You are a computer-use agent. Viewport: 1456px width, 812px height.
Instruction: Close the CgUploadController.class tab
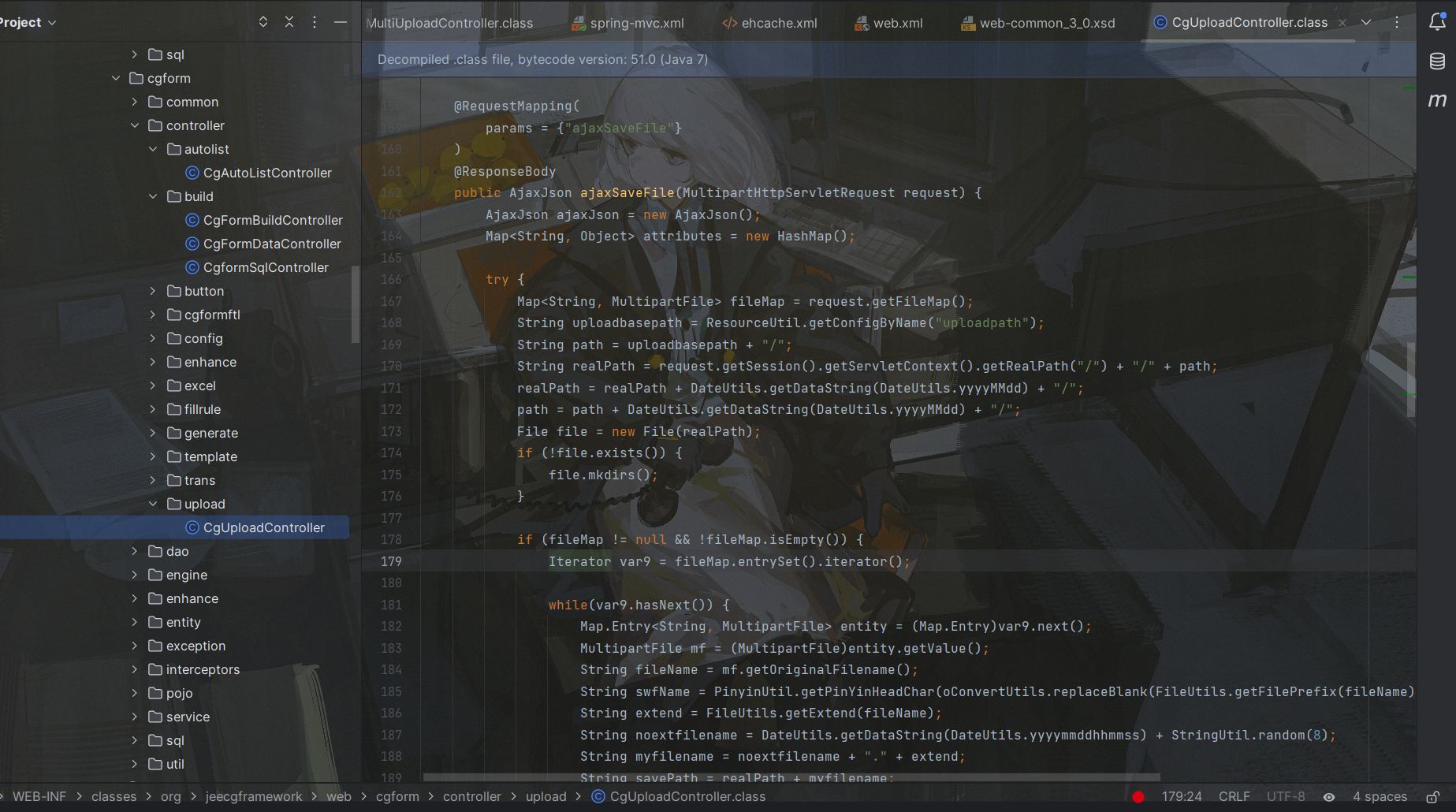click(x=1342, y=23)
